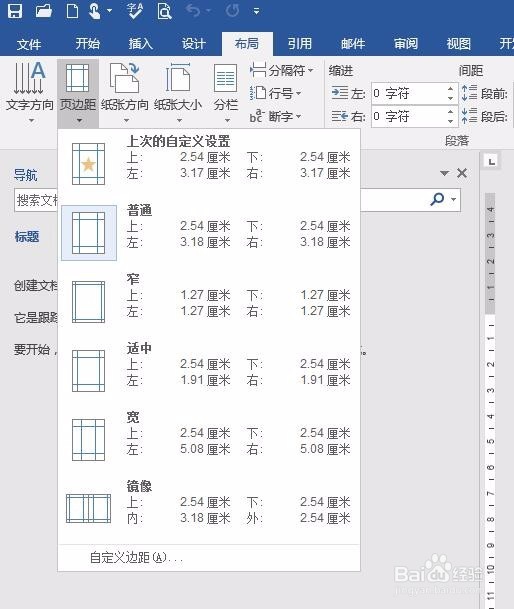
Task: Open Customize Quick Access Toolbar dropdown
Action: click(256, 11)
